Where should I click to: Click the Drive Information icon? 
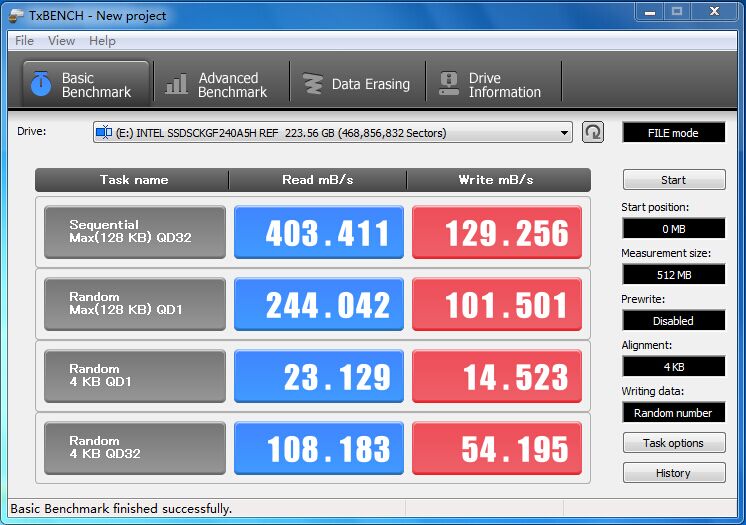(449, 83)
